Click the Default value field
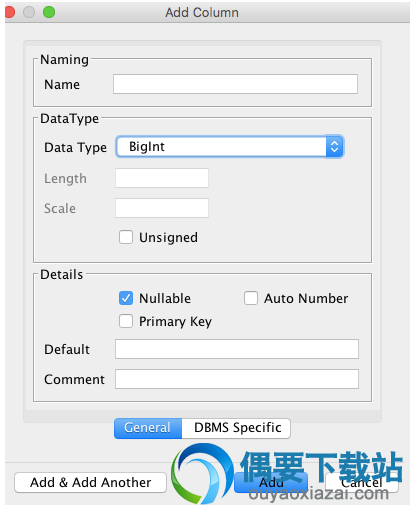The width and height of the screenshot is (414, 505). click(237, 349)
